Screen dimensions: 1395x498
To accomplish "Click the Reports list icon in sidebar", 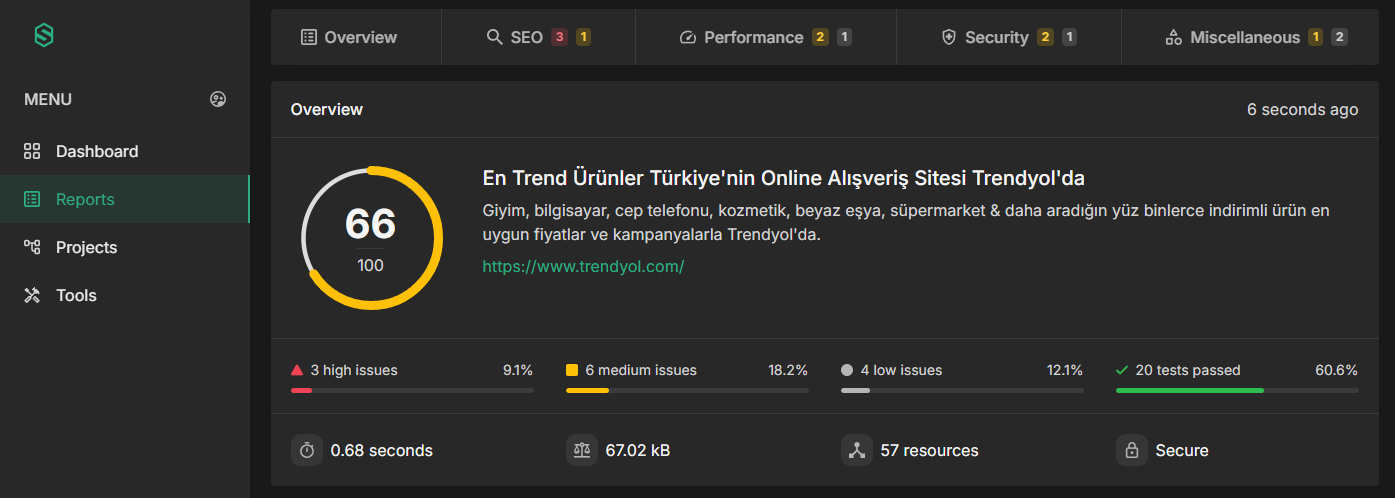I will coord(32,199).
